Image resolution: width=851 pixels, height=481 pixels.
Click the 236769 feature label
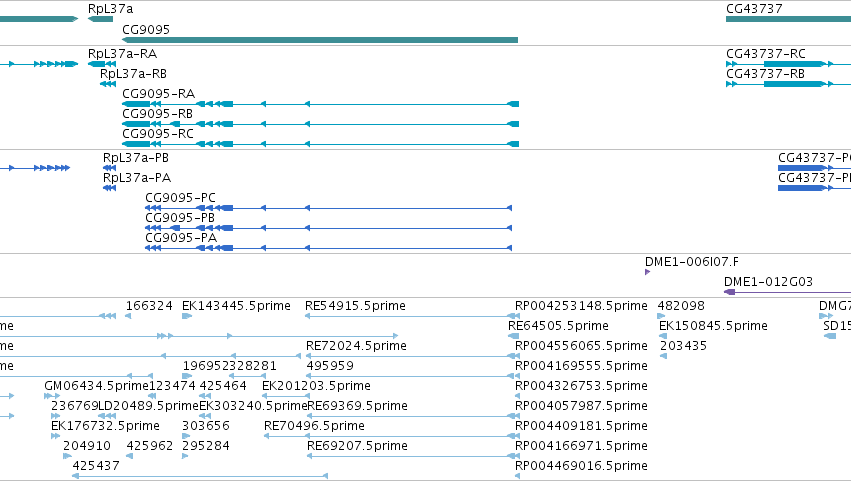coord(74,406)
